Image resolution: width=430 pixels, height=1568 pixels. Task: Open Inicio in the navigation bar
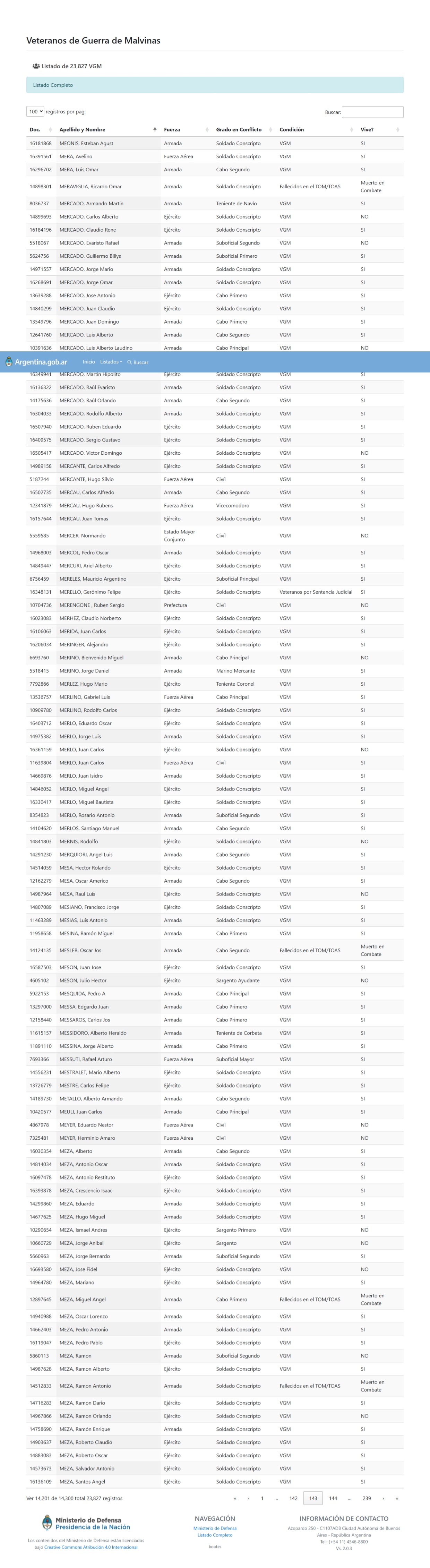tap(89, 361)
